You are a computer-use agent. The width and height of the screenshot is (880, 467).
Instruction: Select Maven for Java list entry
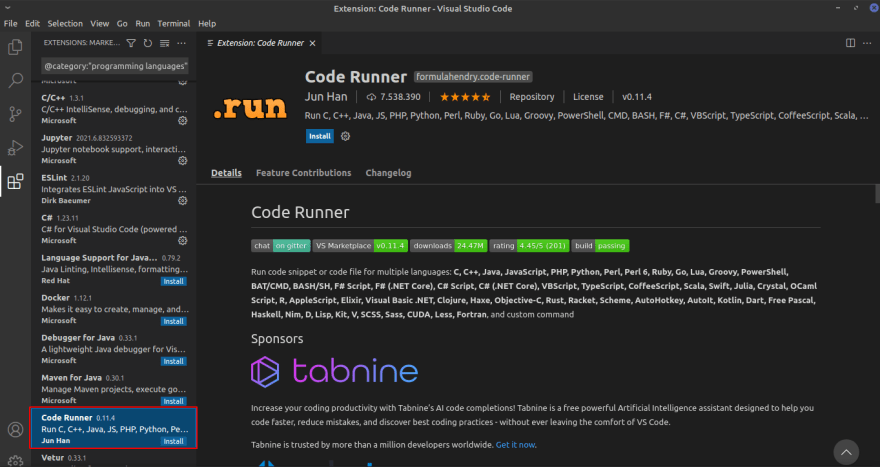[114, 388]
